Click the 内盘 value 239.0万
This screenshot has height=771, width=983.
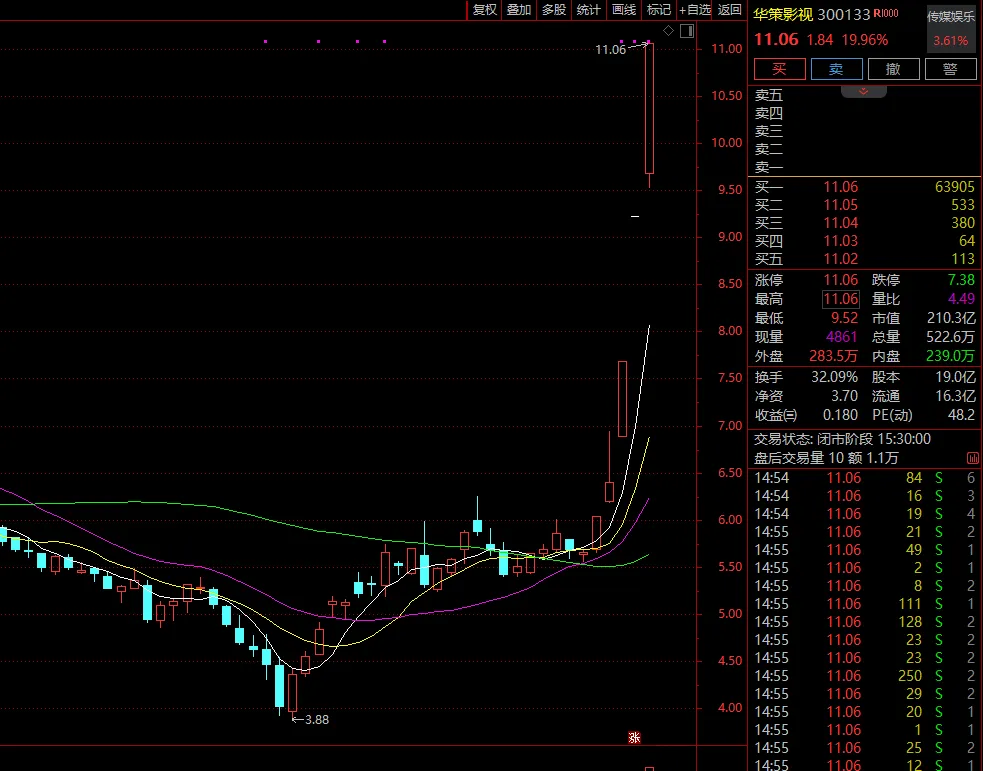(x=950, y=356)
